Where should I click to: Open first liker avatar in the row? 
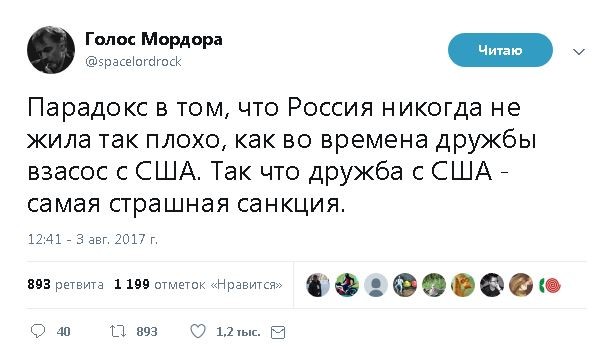pyautogui.click(x=318, y=285)
